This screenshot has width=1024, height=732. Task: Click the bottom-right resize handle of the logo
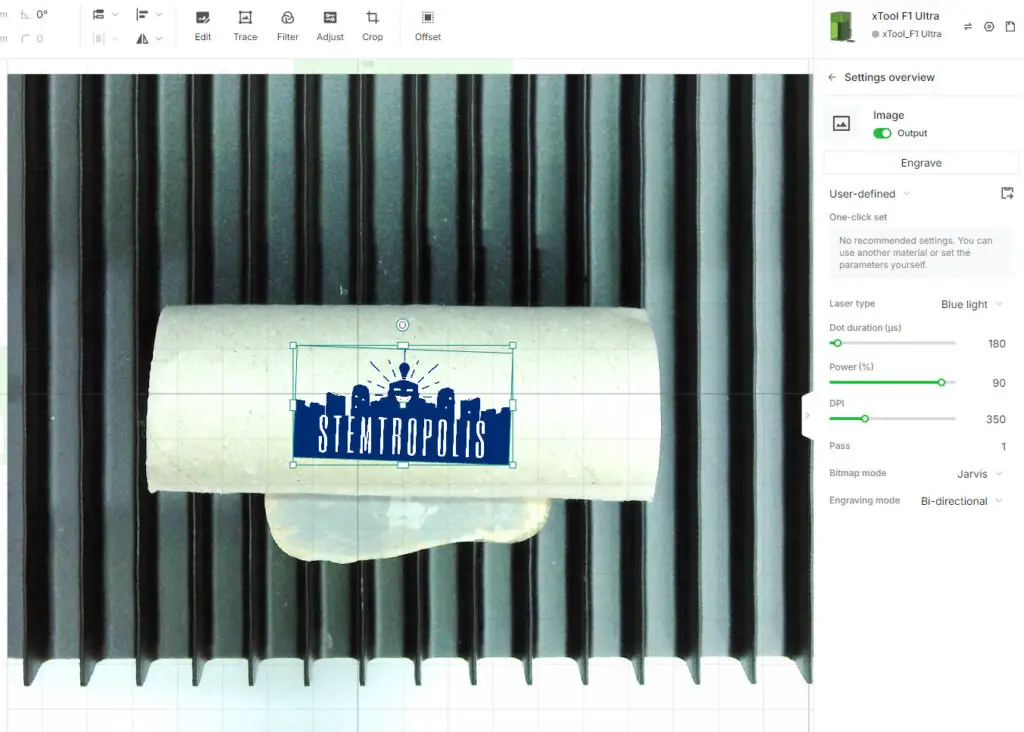point(513,465)
